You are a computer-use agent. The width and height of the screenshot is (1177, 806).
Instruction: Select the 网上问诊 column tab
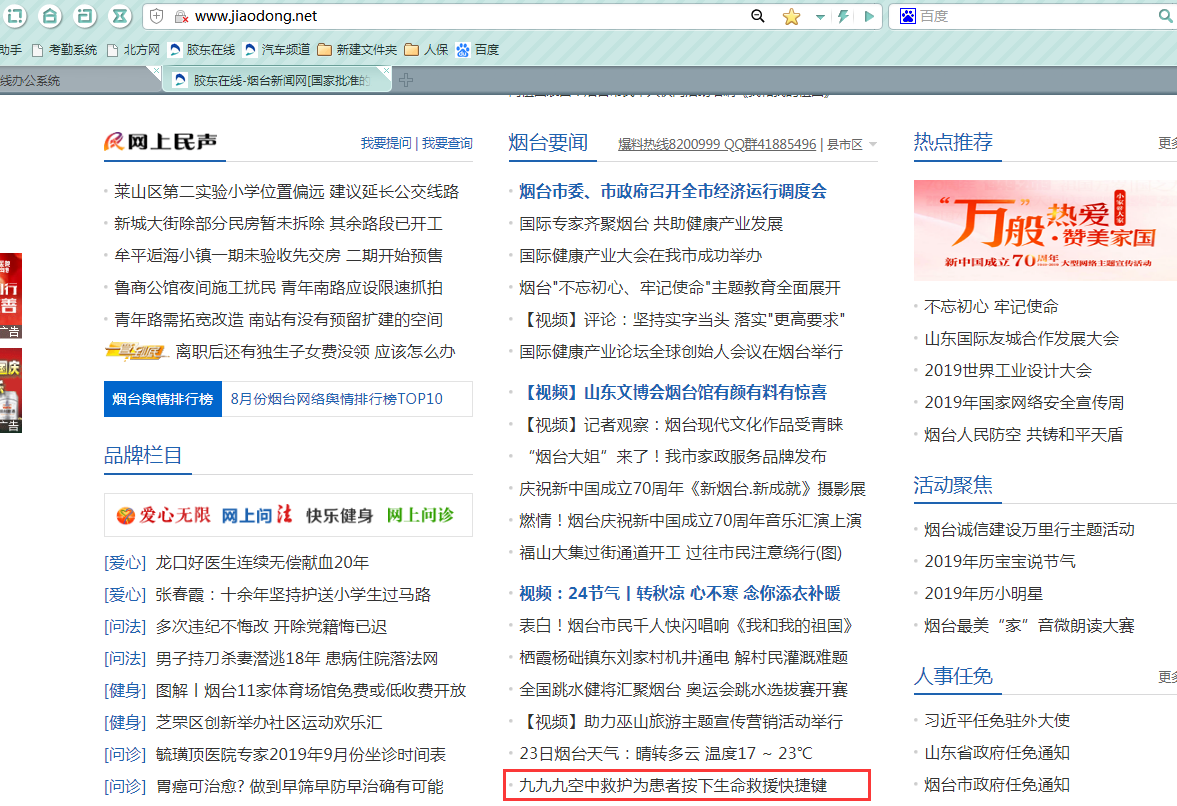[420, 515]
